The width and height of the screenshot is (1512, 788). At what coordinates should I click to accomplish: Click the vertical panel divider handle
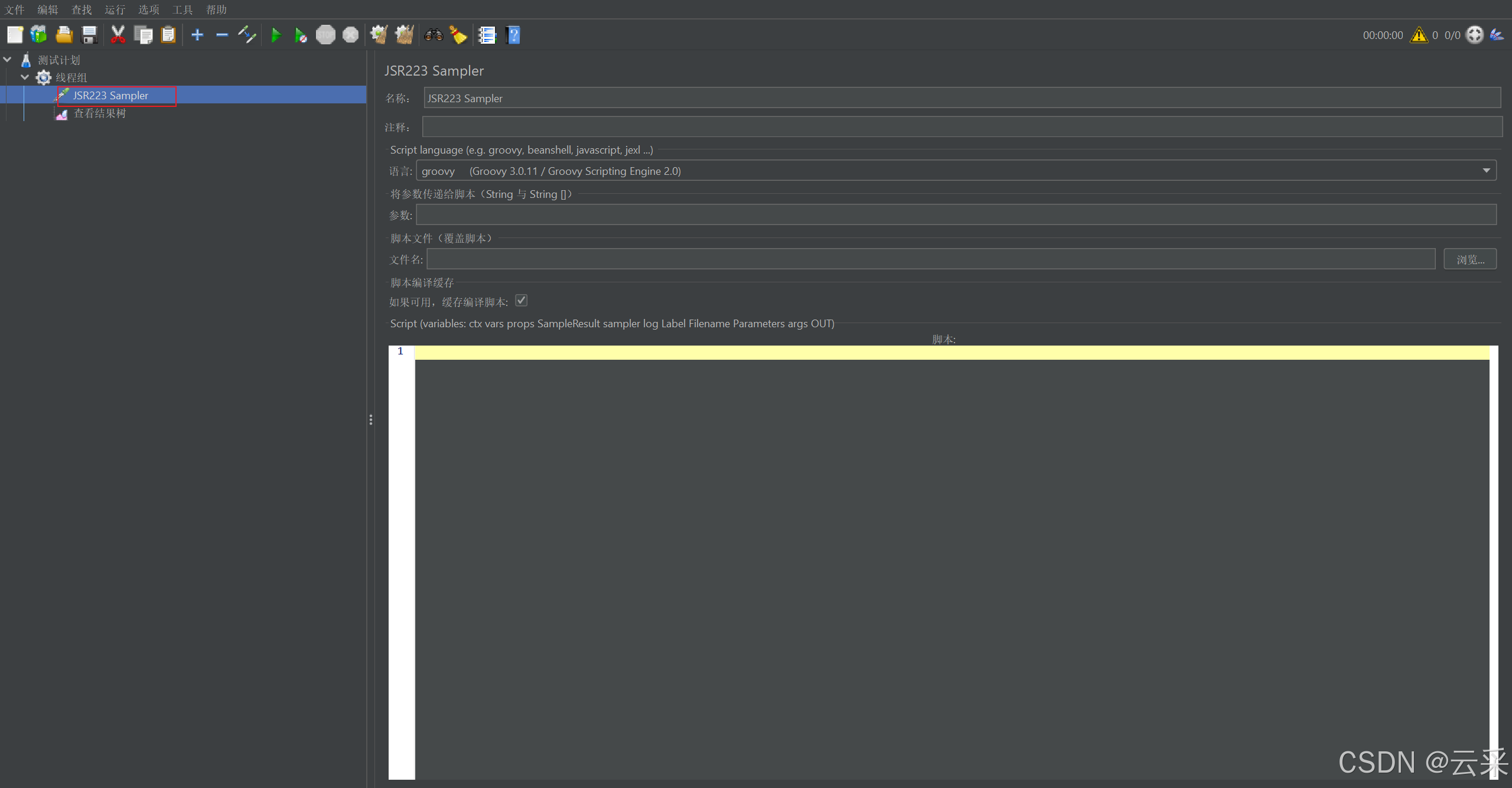click(370, 419)
